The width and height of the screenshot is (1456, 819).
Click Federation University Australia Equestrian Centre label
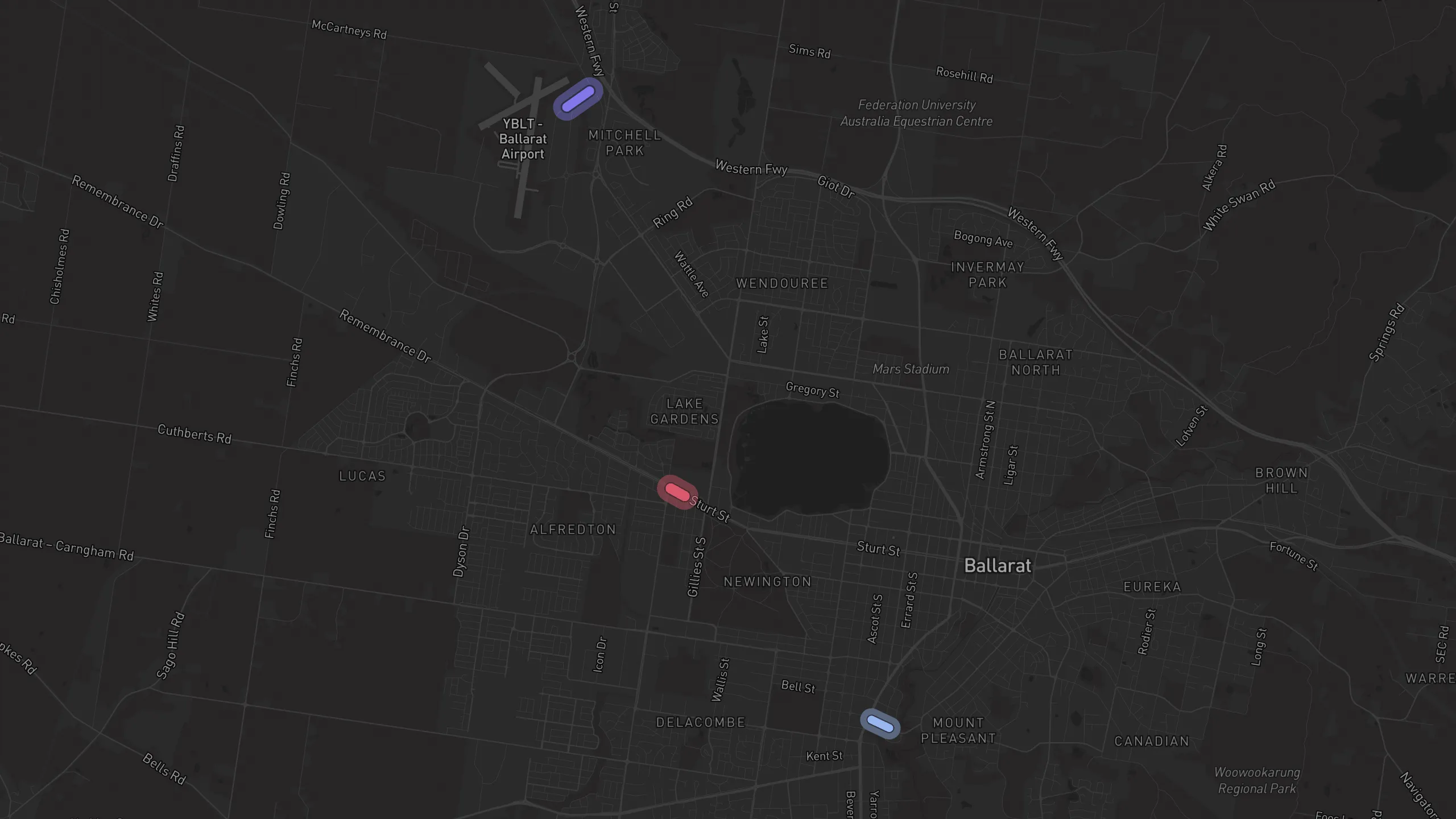click(916, 113)
